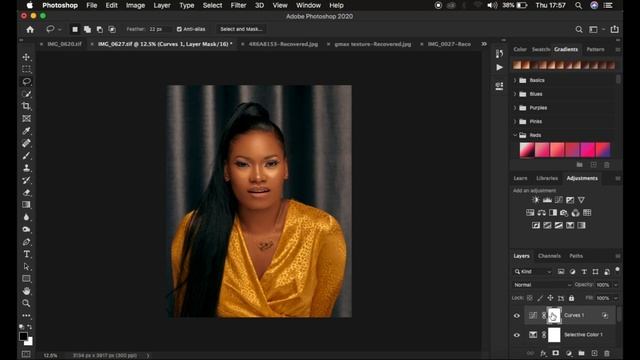Viewport: 640px width, 360px height.
Task: Open the Image menu
Action: pyautogui.click(x=136, y=5)
